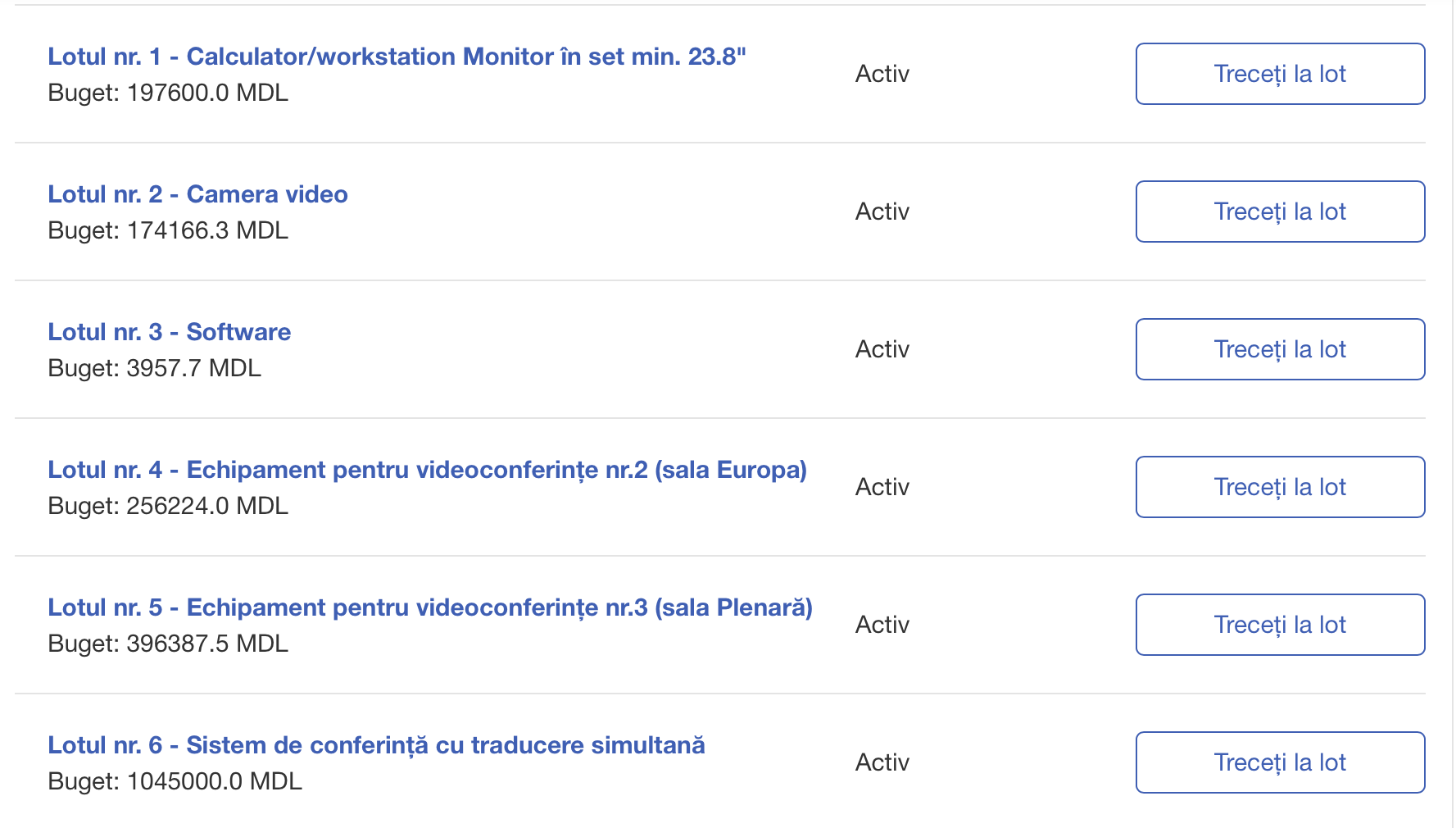Click the Buget 1045000.0 MDL text

(175, 781)
